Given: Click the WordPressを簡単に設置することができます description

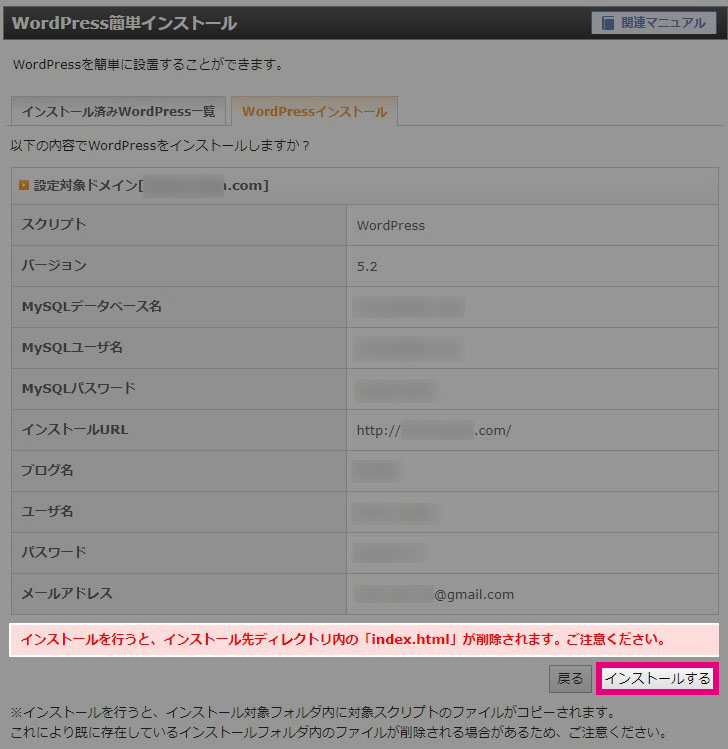Looking at the screenshot, I should tap(149, 64).
